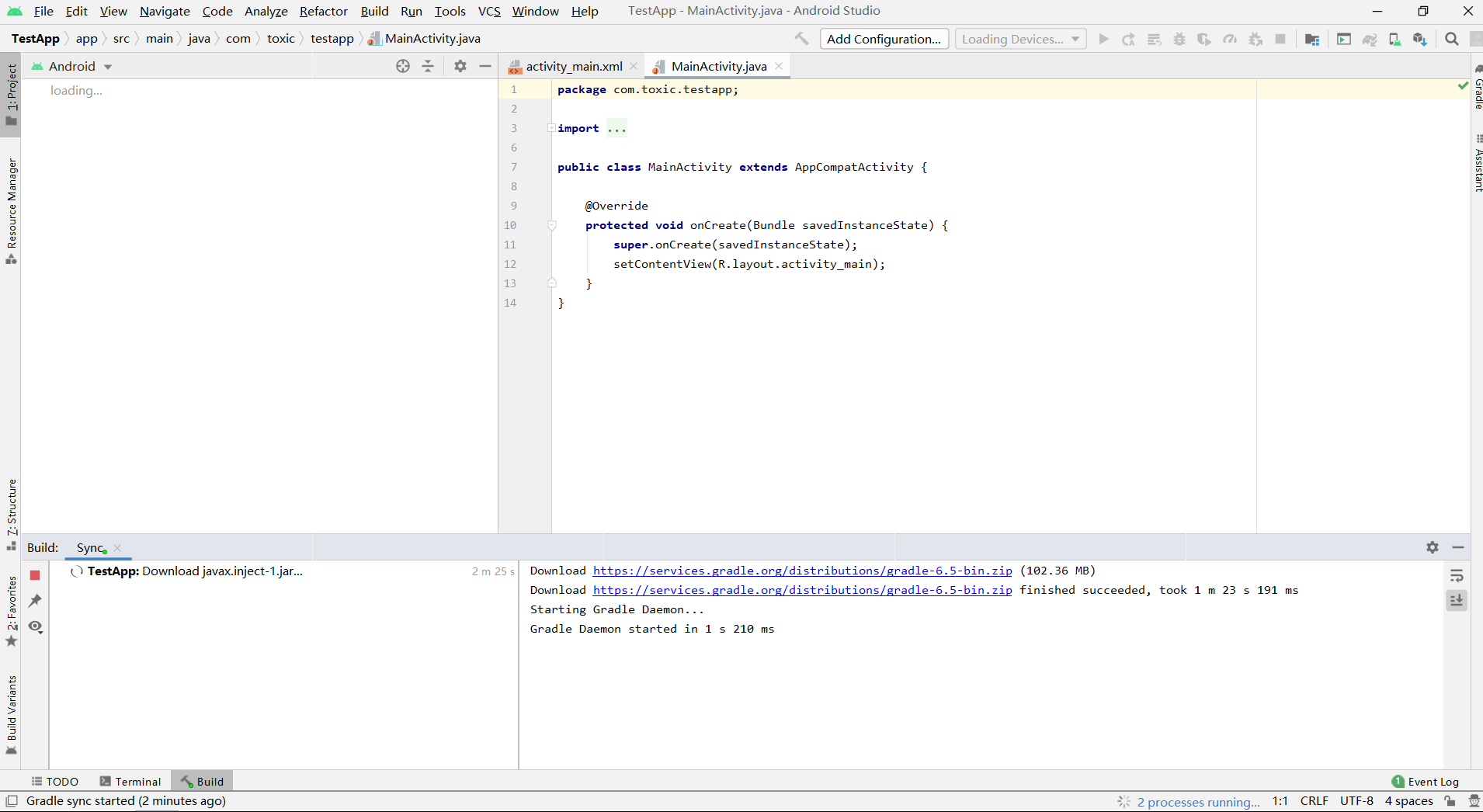Open the Navigate menu

point(165,11)
